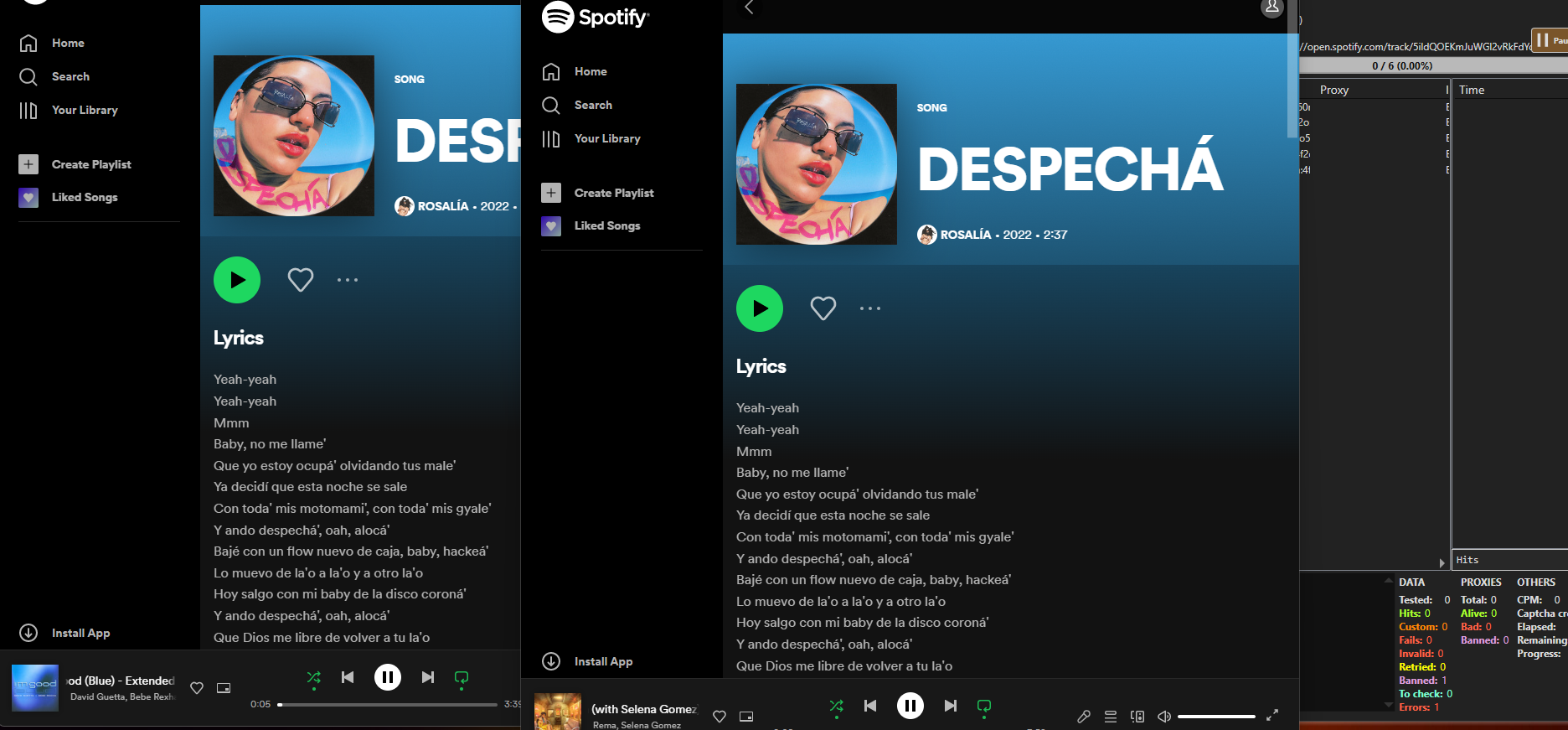Open the user profile menu in front Spotify window
The height and width of the screenshot is (730, 1568).
click(1271, 8)
